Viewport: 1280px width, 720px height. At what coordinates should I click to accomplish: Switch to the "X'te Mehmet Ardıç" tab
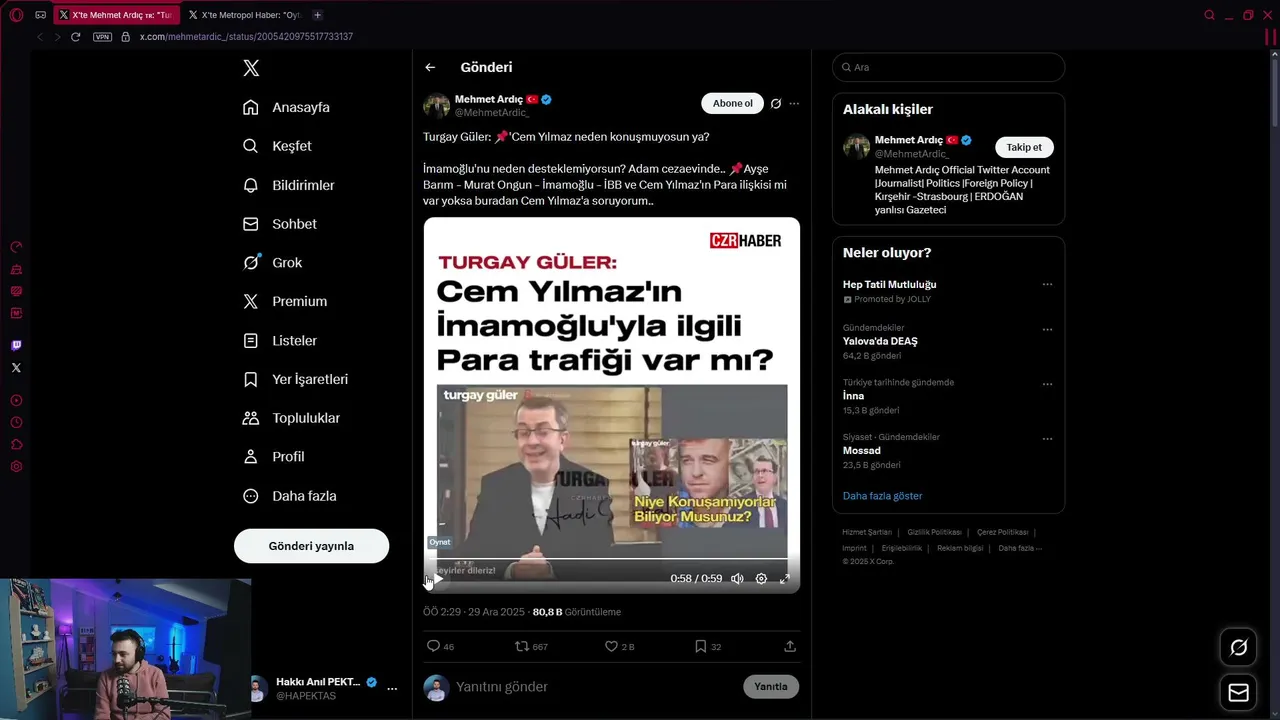116,15
